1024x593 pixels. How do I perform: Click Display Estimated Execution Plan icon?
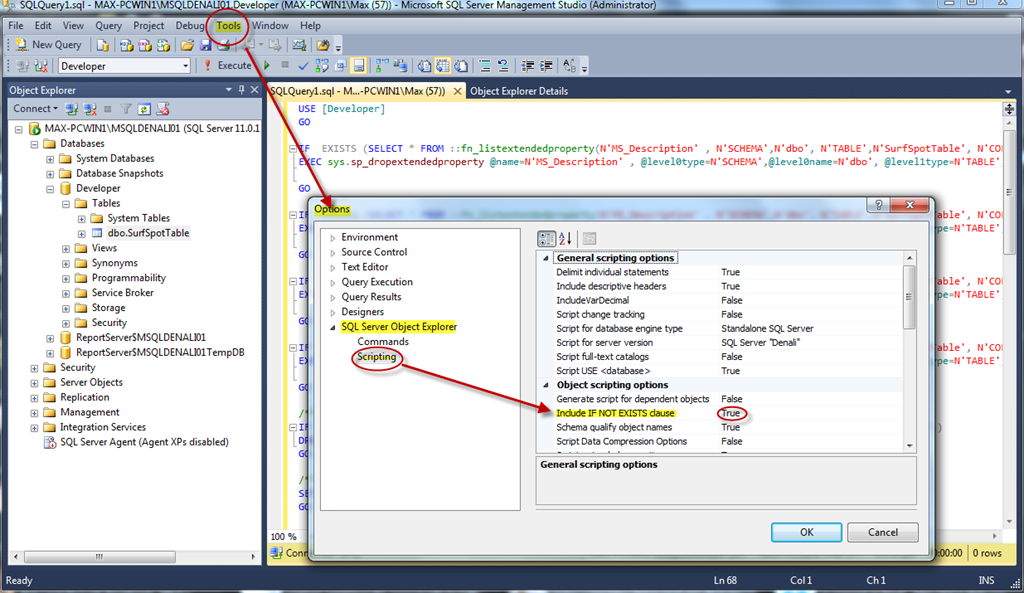(x=322, y=65)
